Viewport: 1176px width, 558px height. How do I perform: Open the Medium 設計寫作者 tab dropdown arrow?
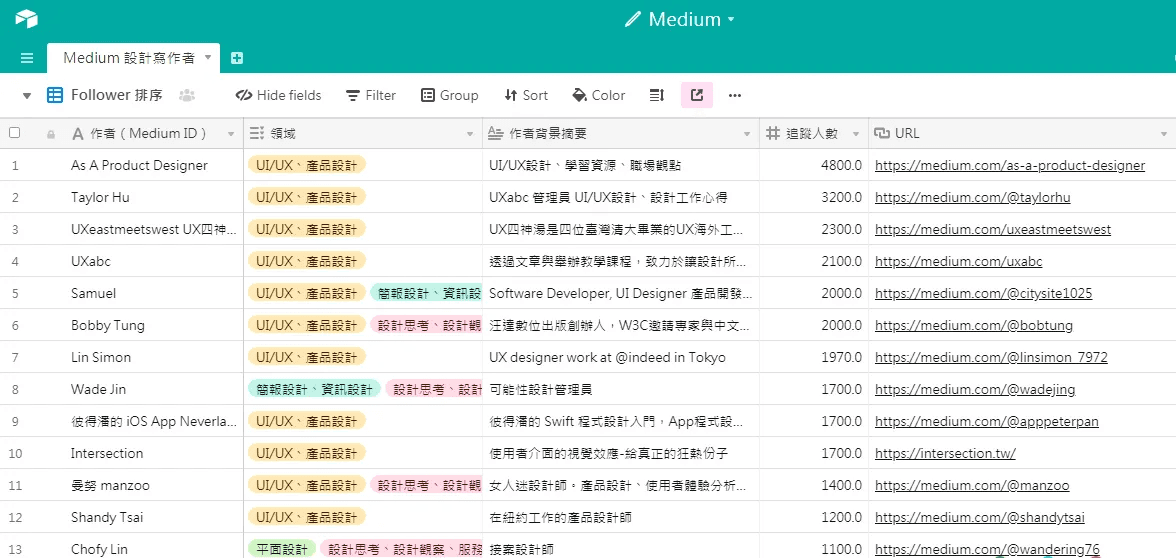[x=208, y=57]
